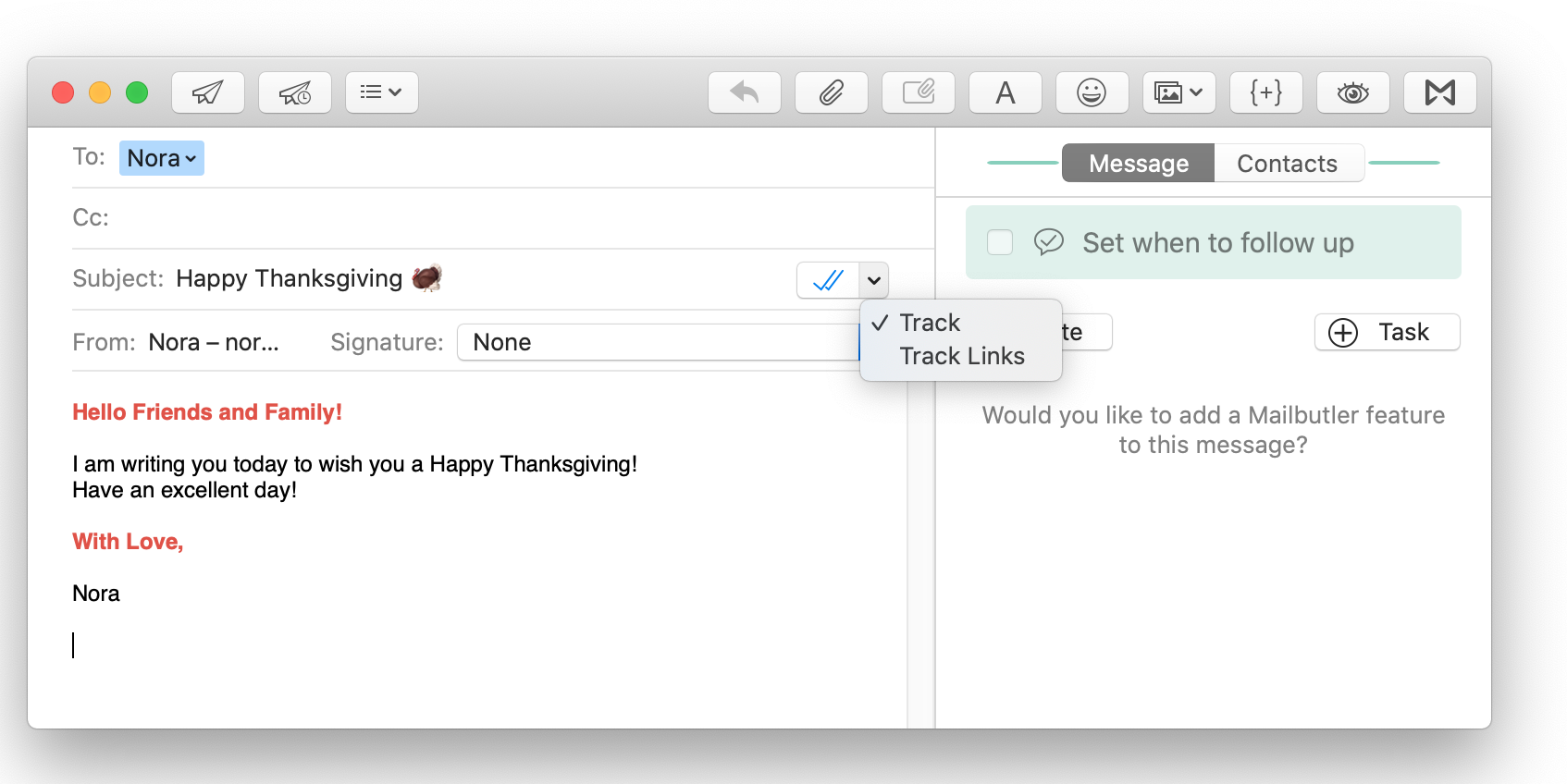
Task: Click the markup attachment toolbar icon
Action: (x=919, y=92)
